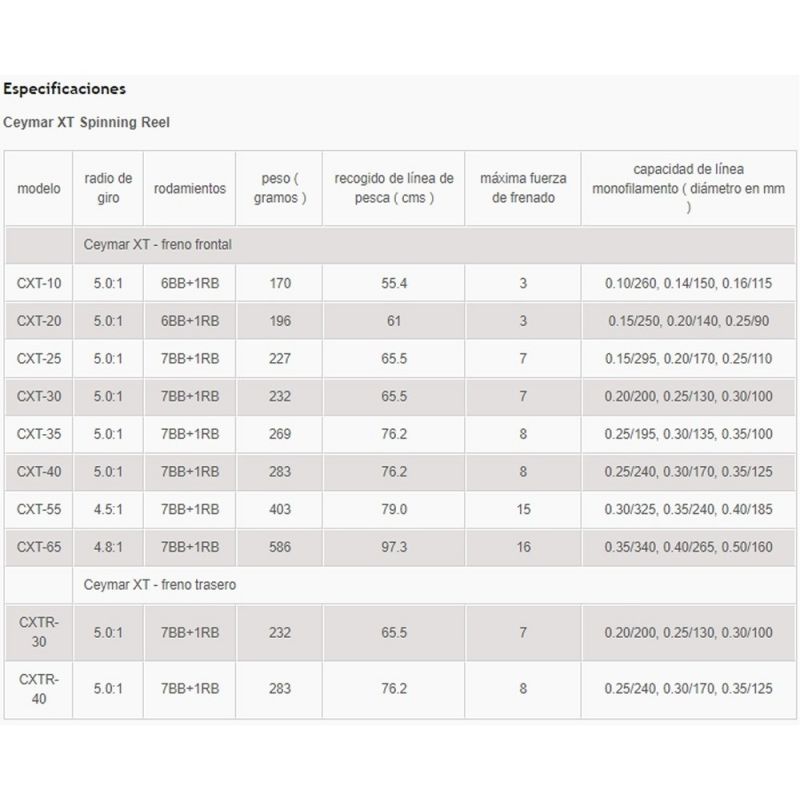Click the Especificaciones heading
Screen dimensions: 800x800
tap(64, 89)
